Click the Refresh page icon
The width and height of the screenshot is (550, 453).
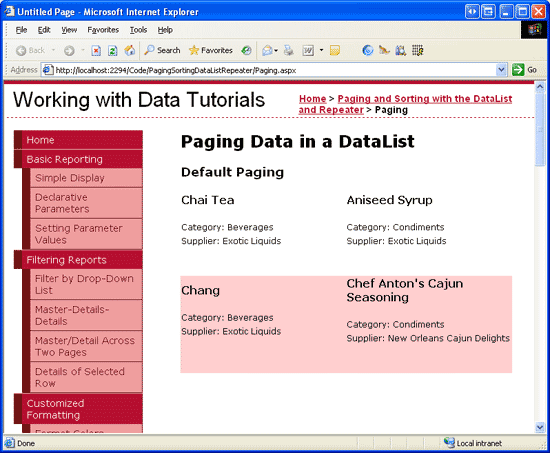(x=112, y=51)
